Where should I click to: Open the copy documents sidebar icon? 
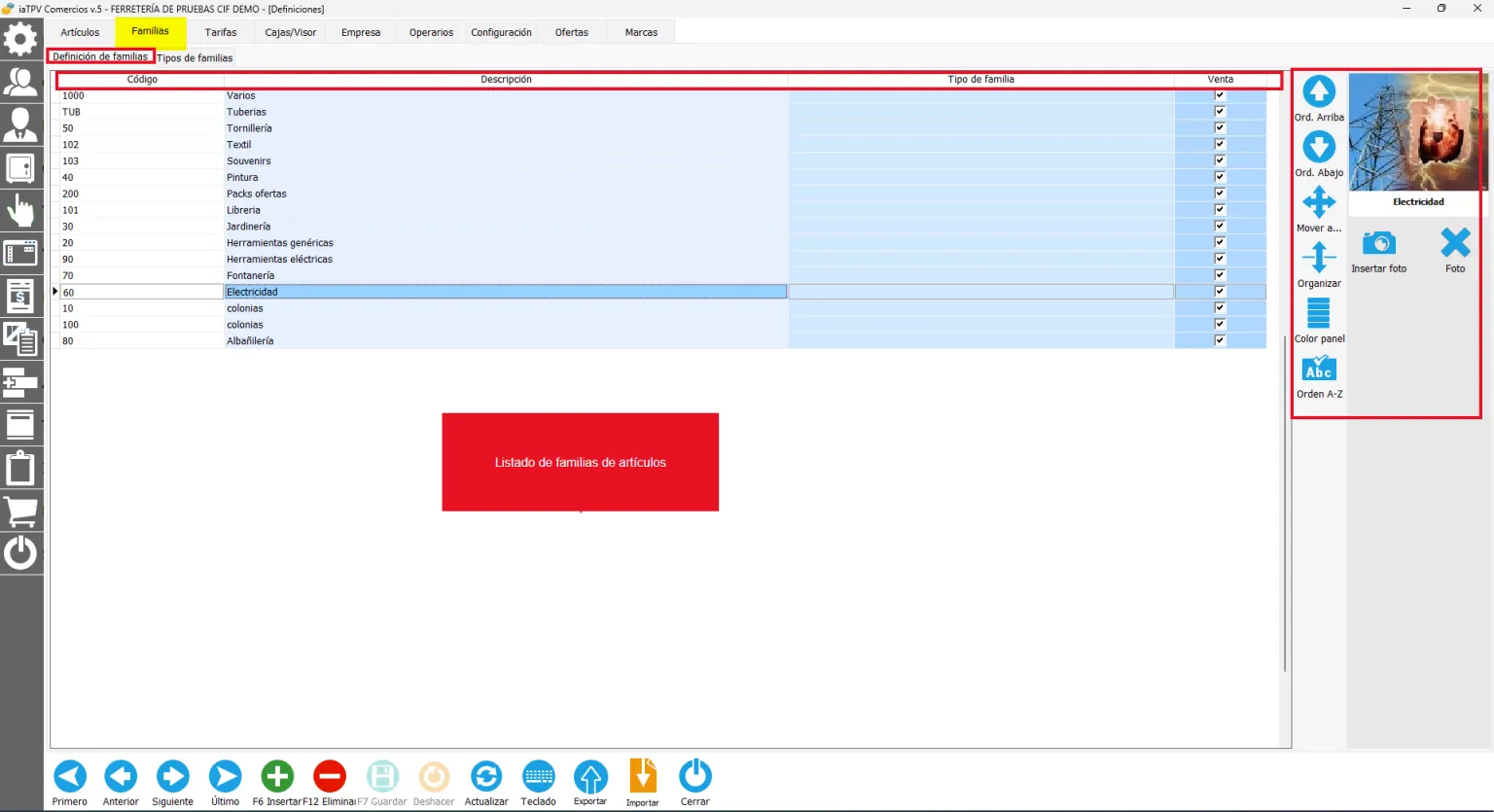click(x=20, y=339)
